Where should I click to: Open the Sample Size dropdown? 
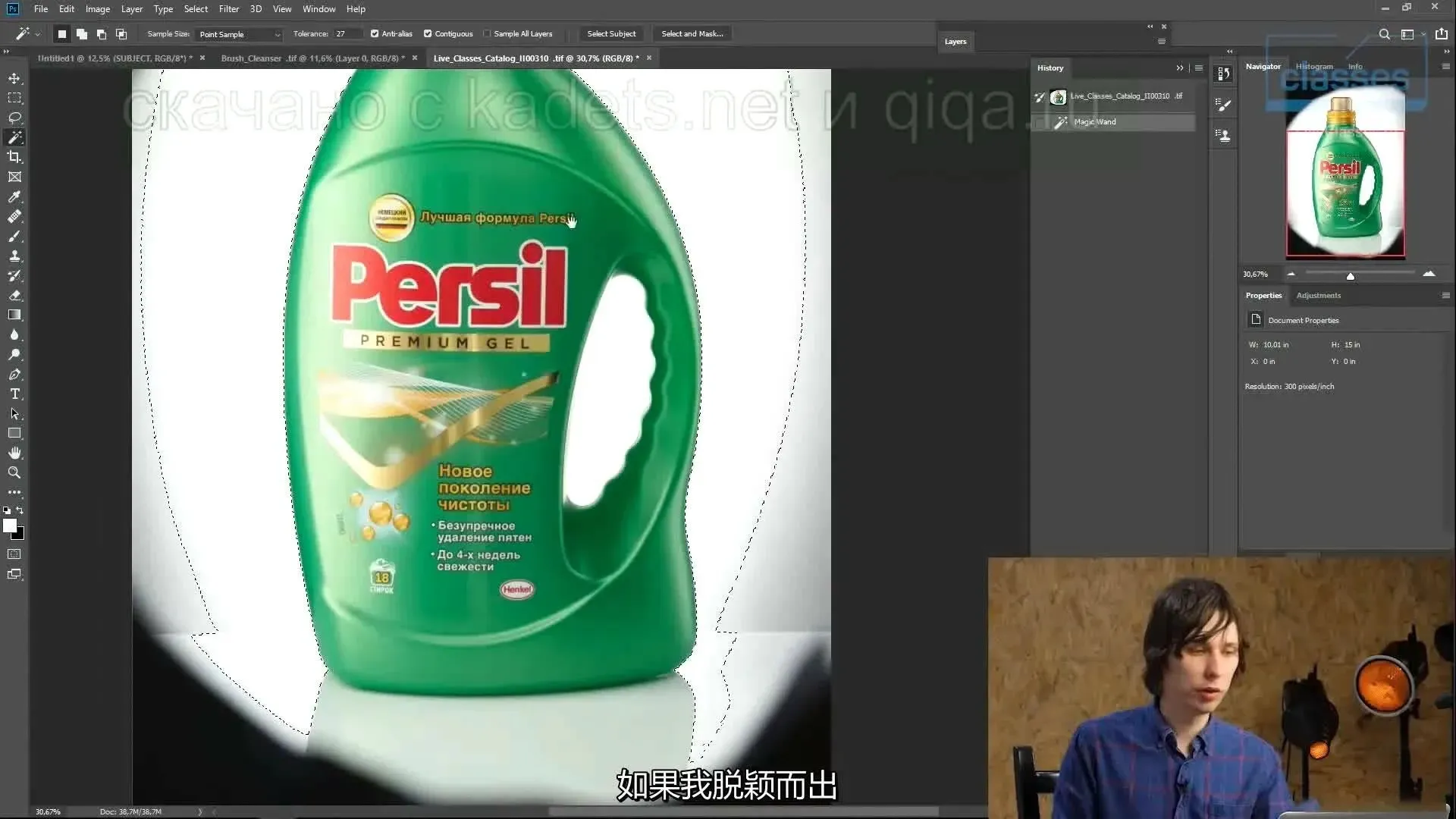point(240,34)
